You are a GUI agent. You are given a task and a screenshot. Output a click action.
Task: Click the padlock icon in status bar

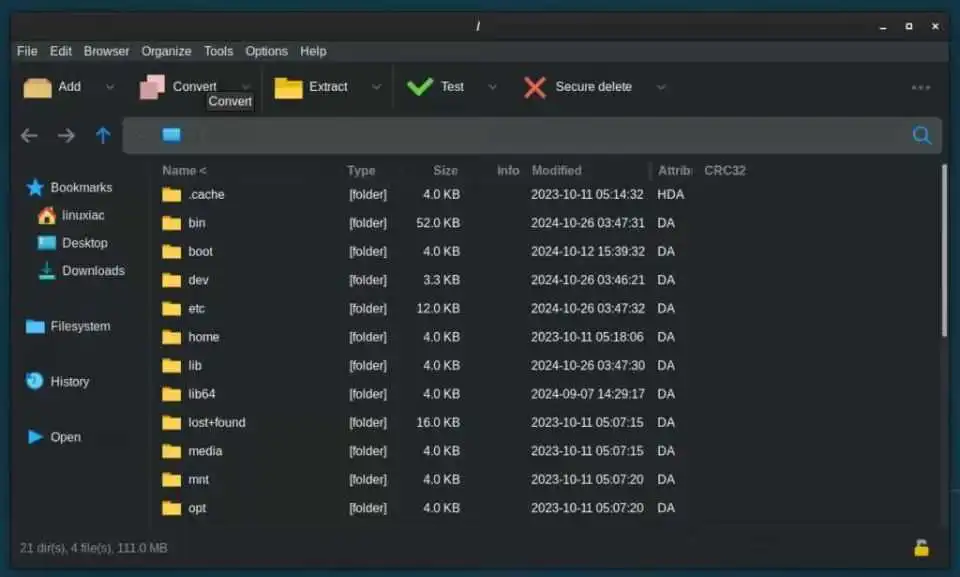coord(921,547)
